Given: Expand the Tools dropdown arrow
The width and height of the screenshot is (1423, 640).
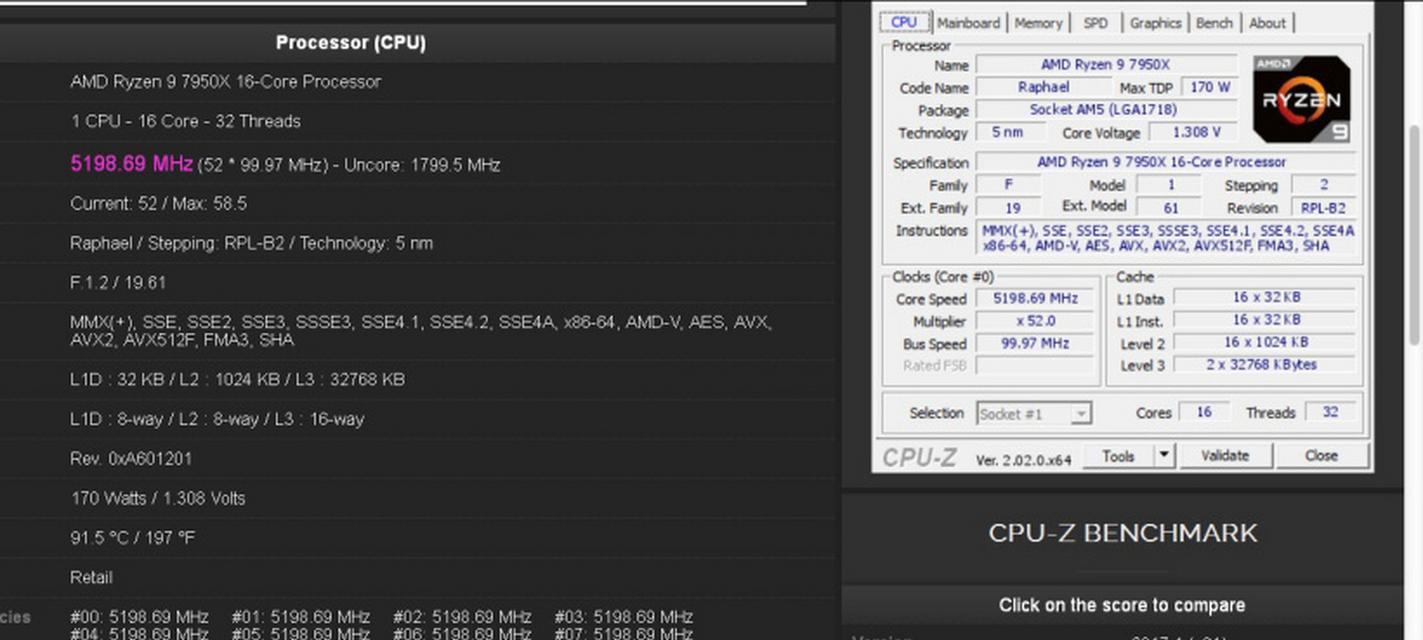Looking at the screenshot, I should pos(1164,456).
